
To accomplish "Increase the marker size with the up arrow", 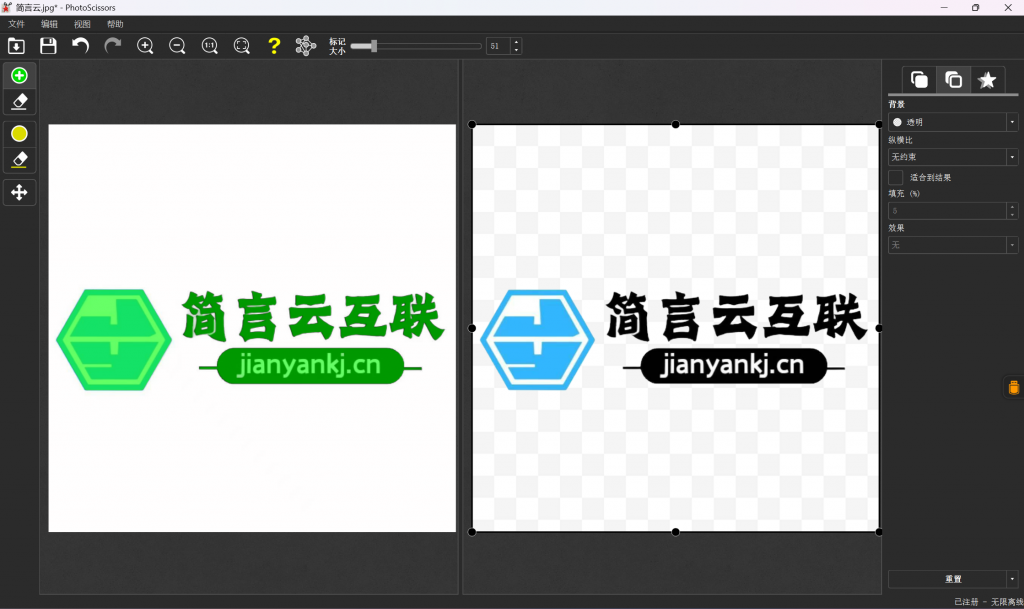I will [x=516, y=42].
